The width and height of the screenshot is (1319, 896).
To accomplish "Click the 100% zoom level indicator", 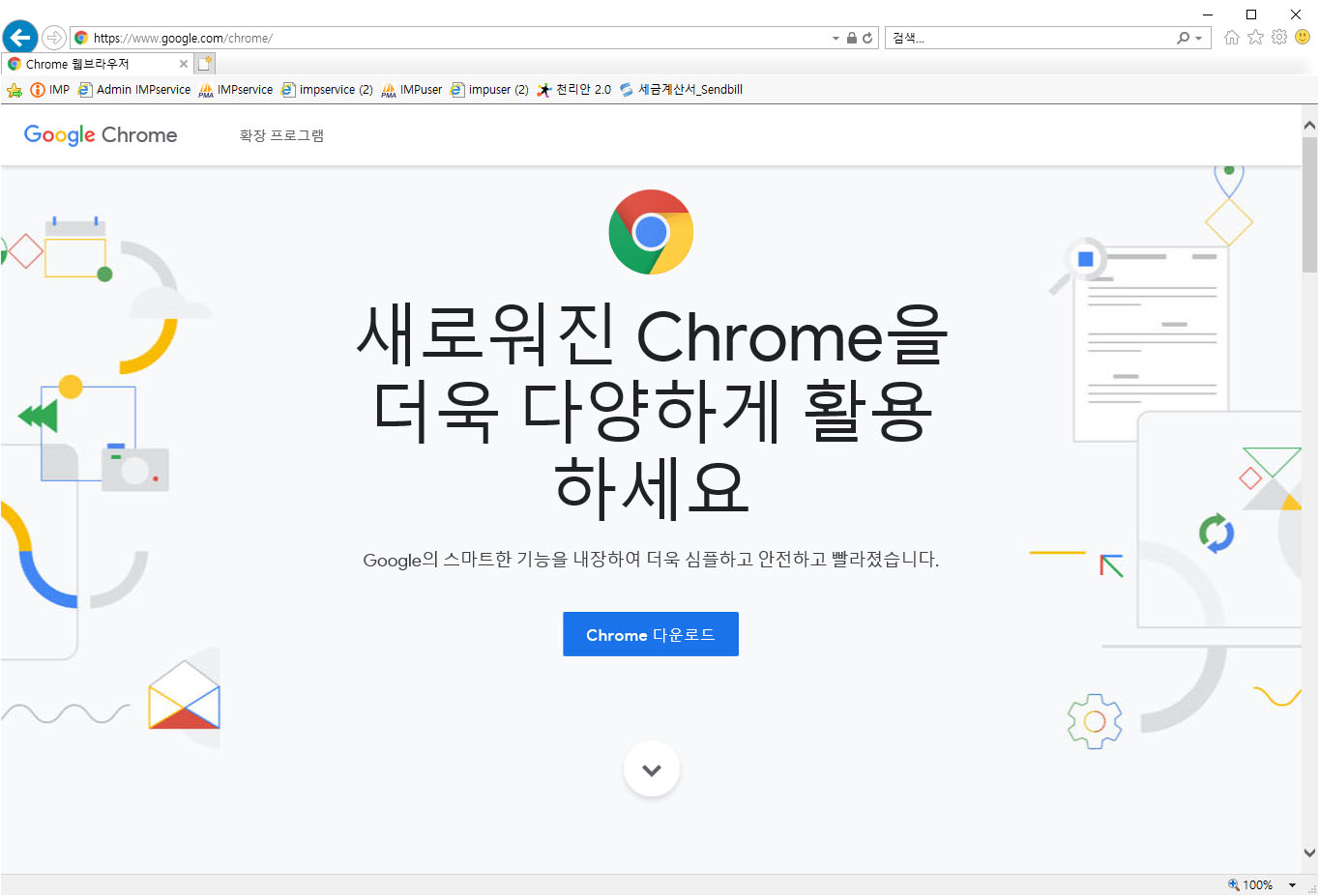I will tap(1250, 884).
